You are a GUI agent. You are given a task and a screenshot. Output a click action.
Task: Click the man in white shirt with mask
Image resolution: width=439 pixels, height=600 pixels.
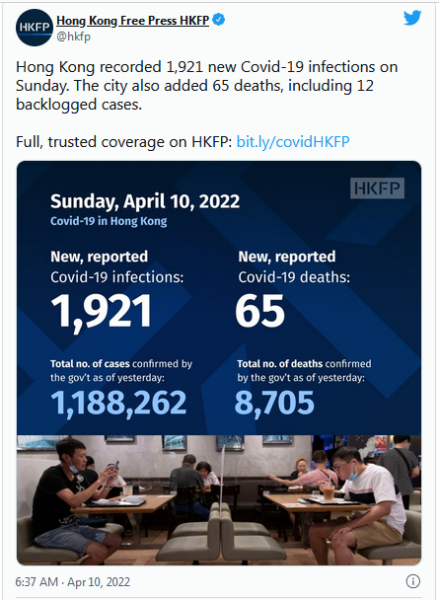(x=356, y=503)
